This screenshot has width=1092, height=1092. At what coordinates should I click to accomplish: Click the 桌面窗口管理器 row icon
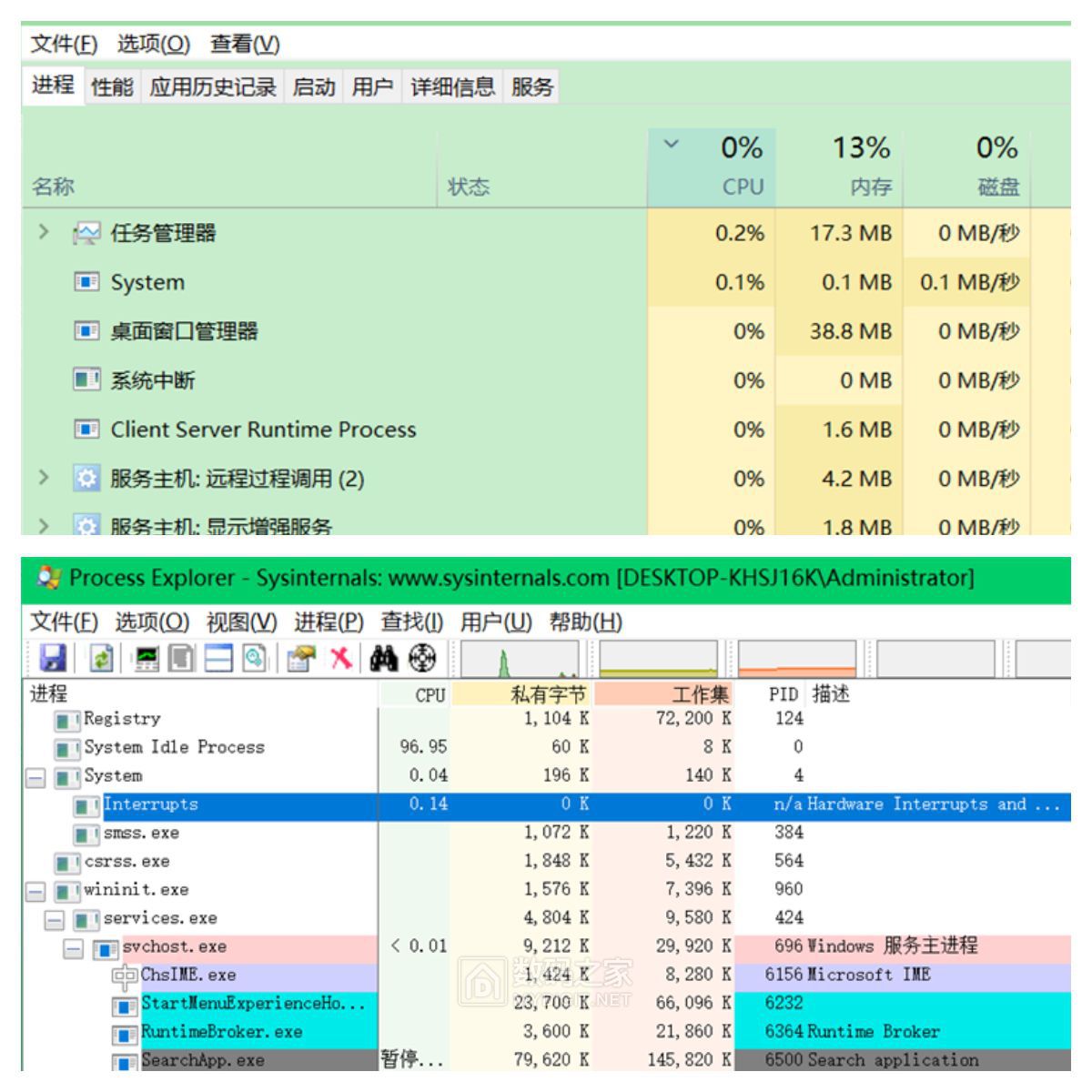click(x=86, y=331)
